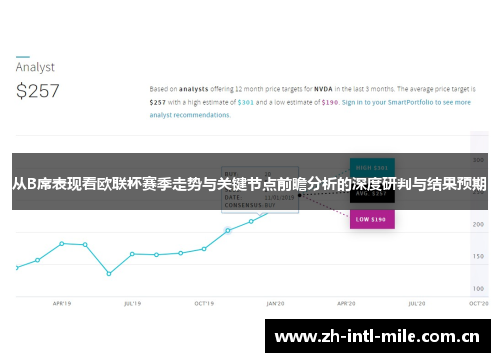The width and height of the screenshot is (500, 362).
Task: Click the lowest chart data point near JUN'19
Action: click(109, 274)
